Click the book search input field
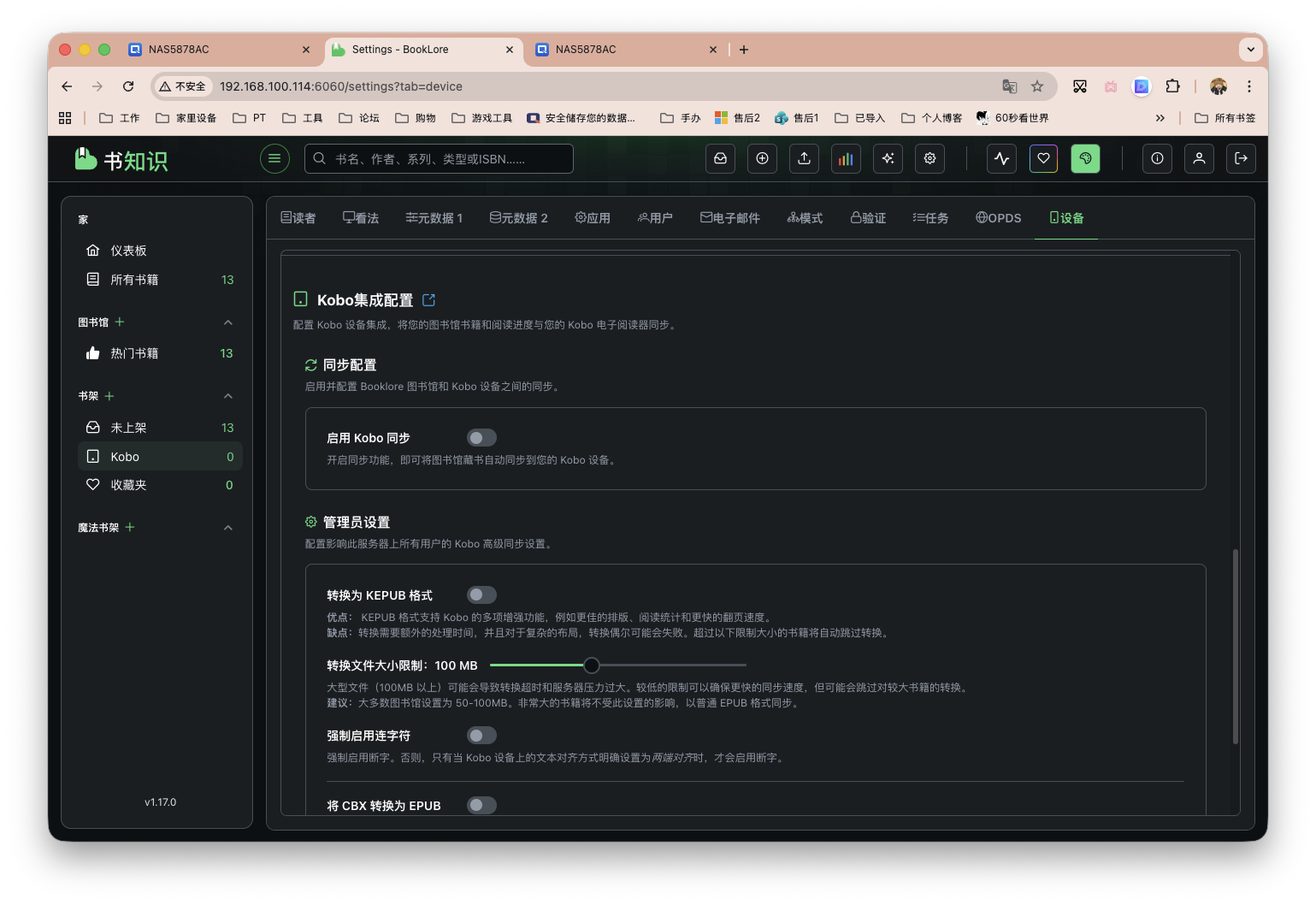 [x=438, y=158]
